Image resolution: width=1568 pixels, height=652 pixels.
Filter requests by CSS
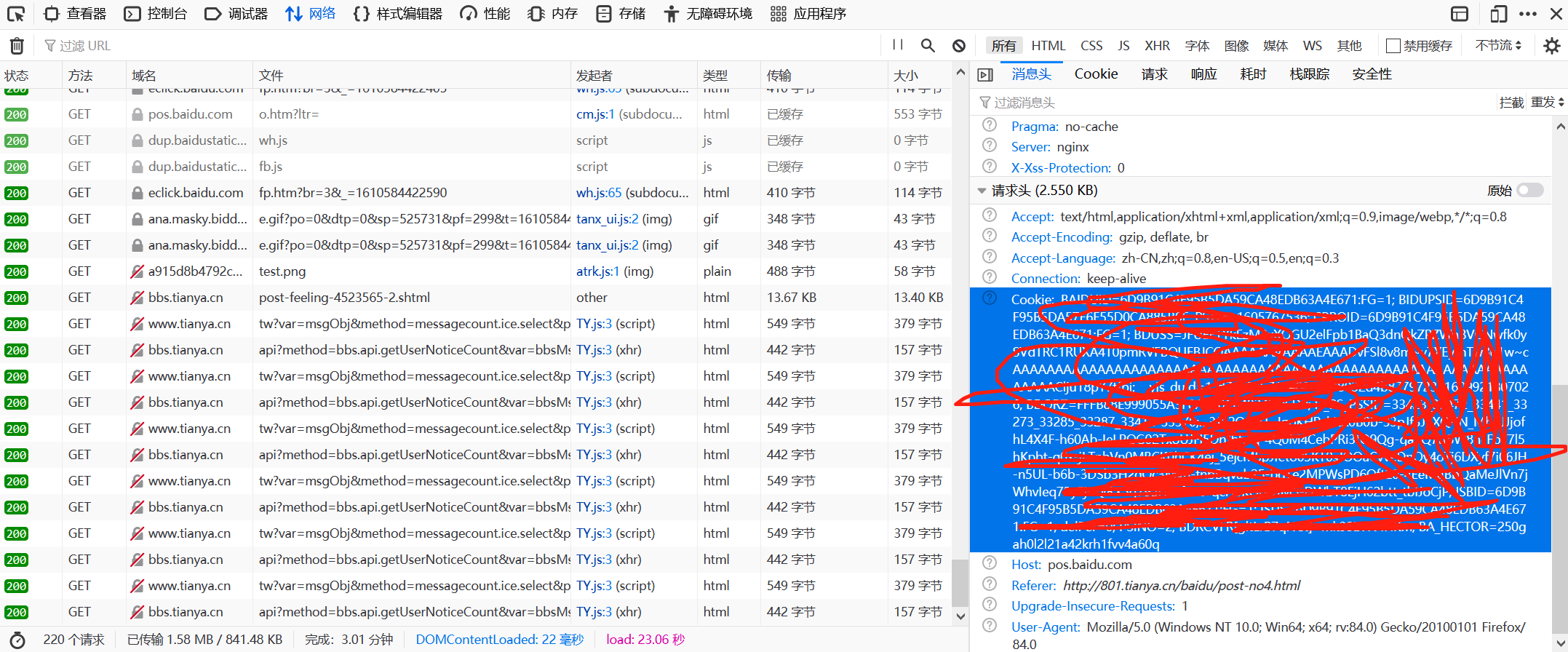(x=1091, y=45)
